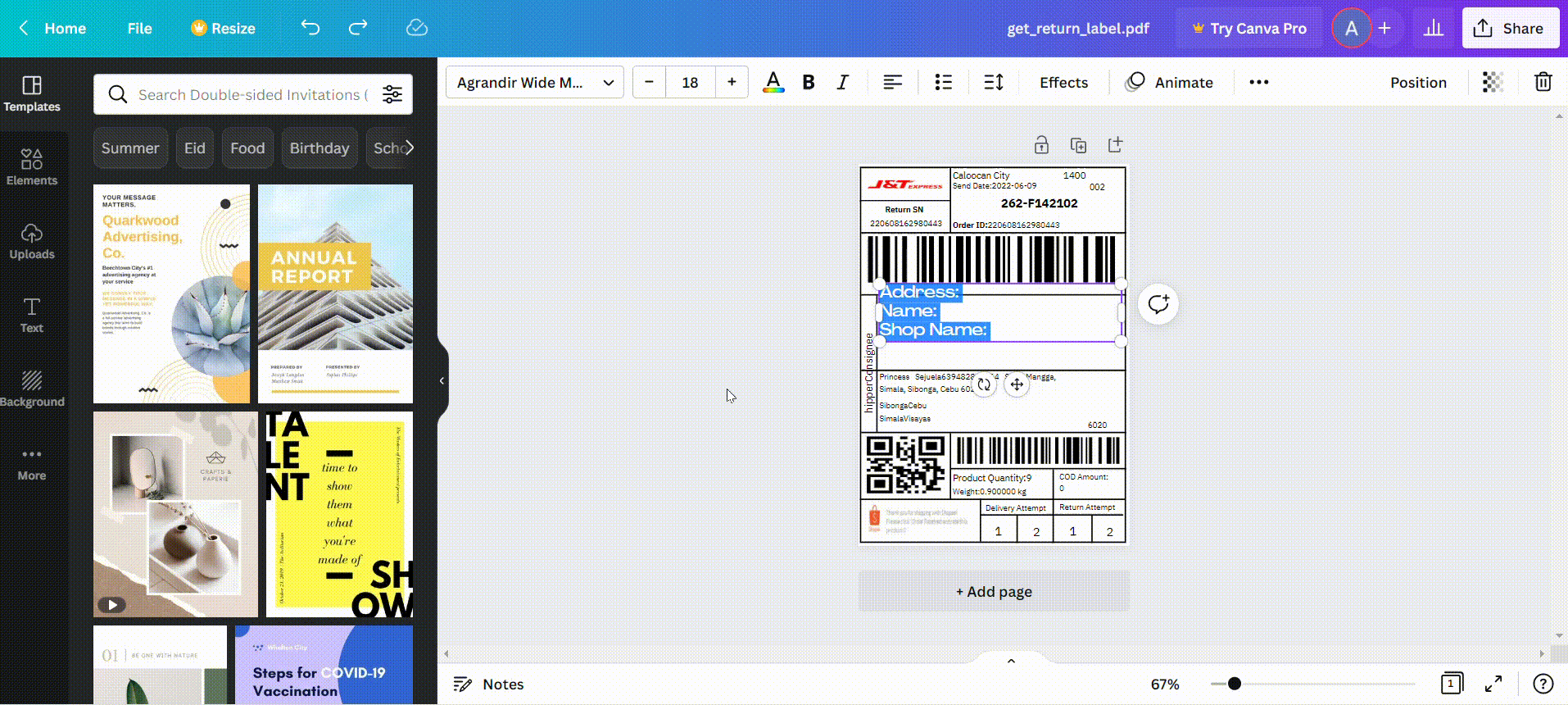Viewport: 1568px width, 705px height.
Task: Click the 67% zoom level
Action: coord(1165,684)
